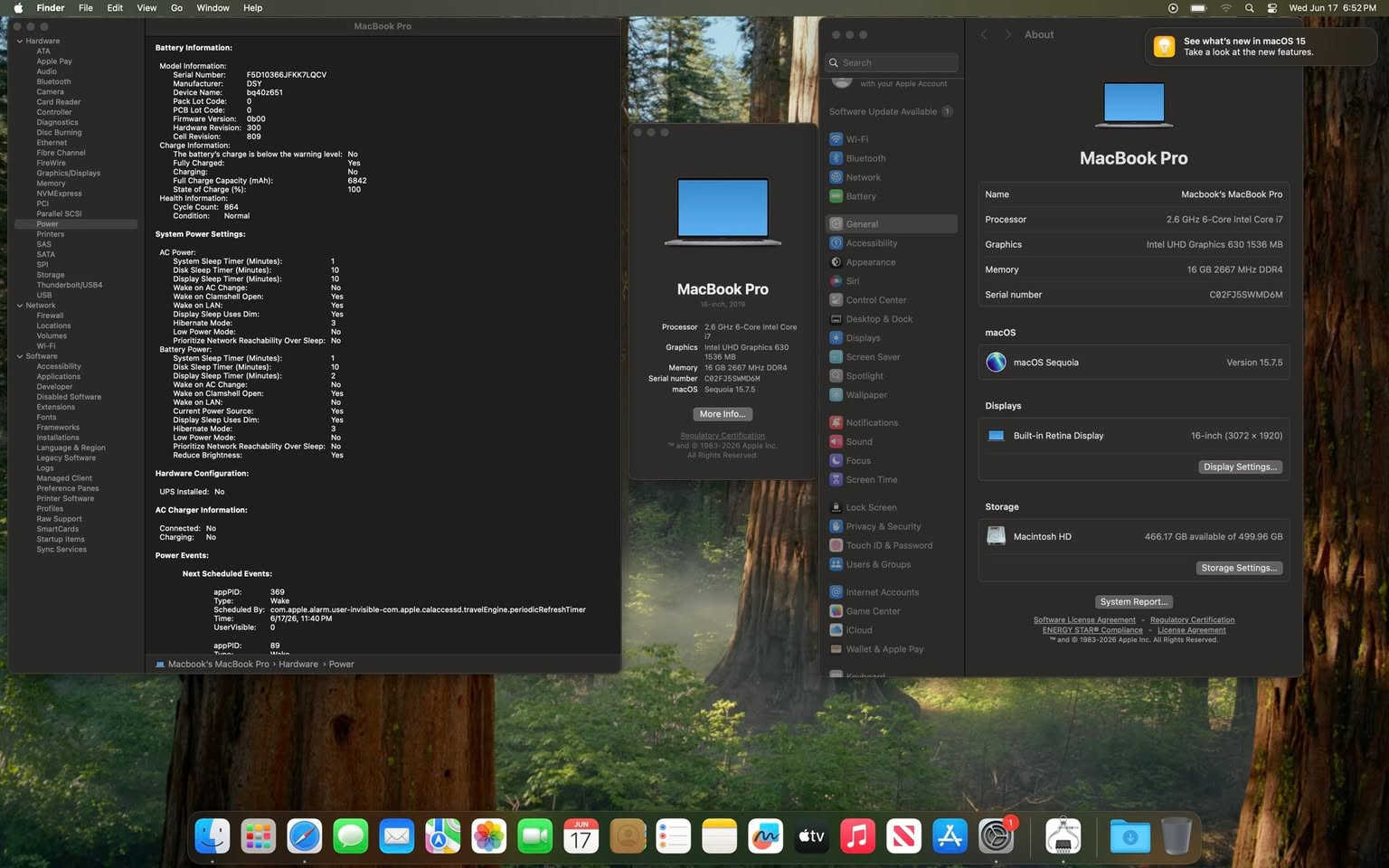Open the Freeform app in the Dock
Viewport: 1389px width, 868px height.
(766, 836)
